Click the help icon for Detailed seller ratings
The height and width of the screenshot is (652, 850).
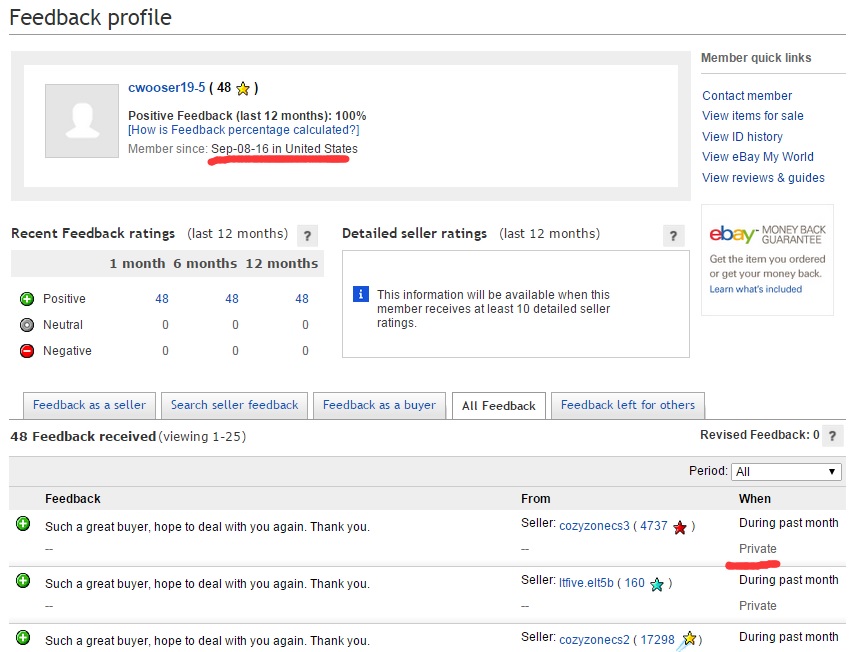tap(675, 236)
